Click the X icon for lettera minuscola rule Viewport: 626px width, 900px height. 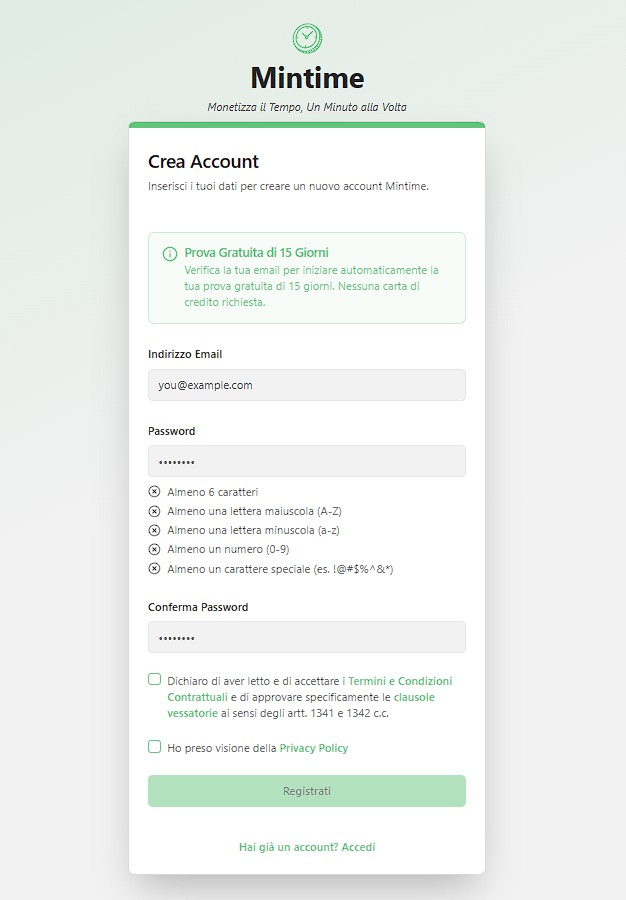[x=154, y=530]
